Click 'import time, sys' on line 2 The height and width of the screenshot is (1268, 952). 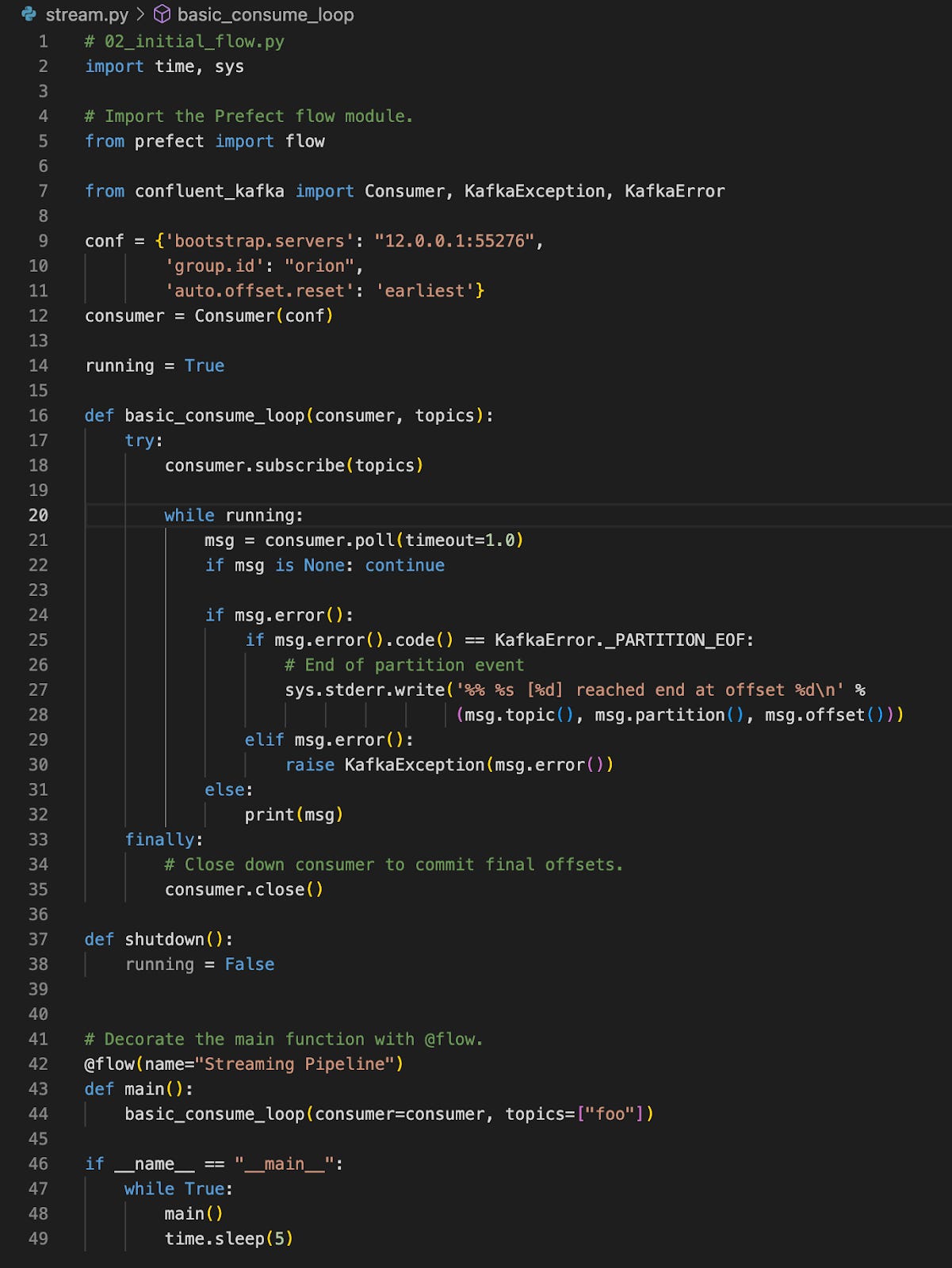click(x=164, y=67)
